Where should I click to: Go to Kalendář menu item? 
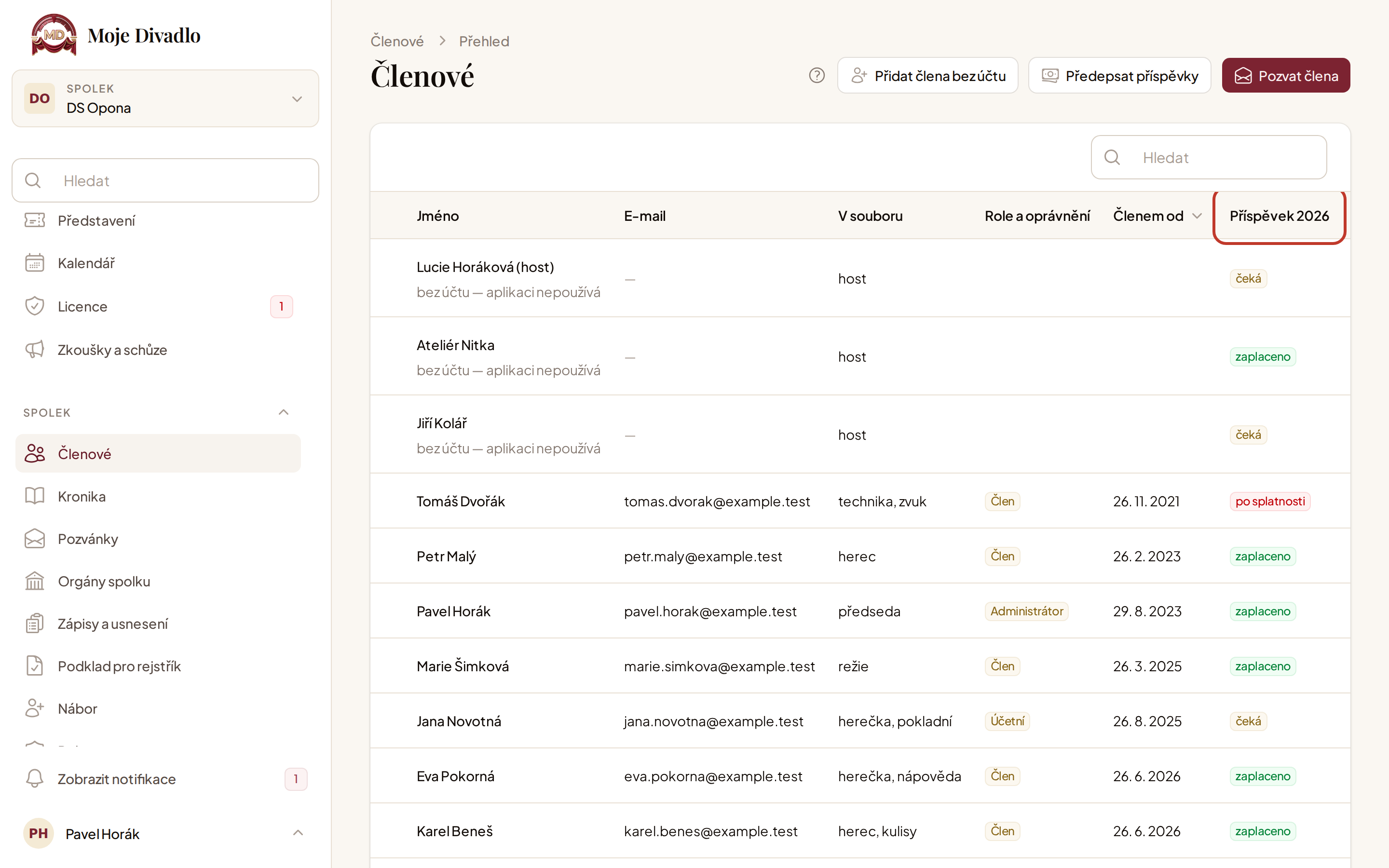[x=158, y=263]
